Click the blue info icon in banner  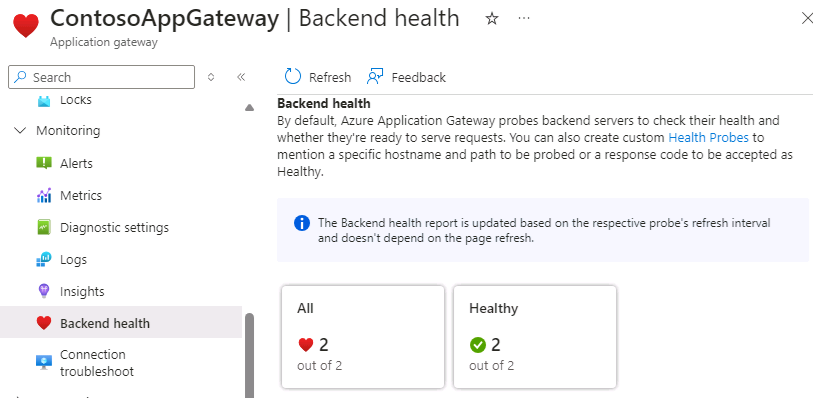point(302,223)
